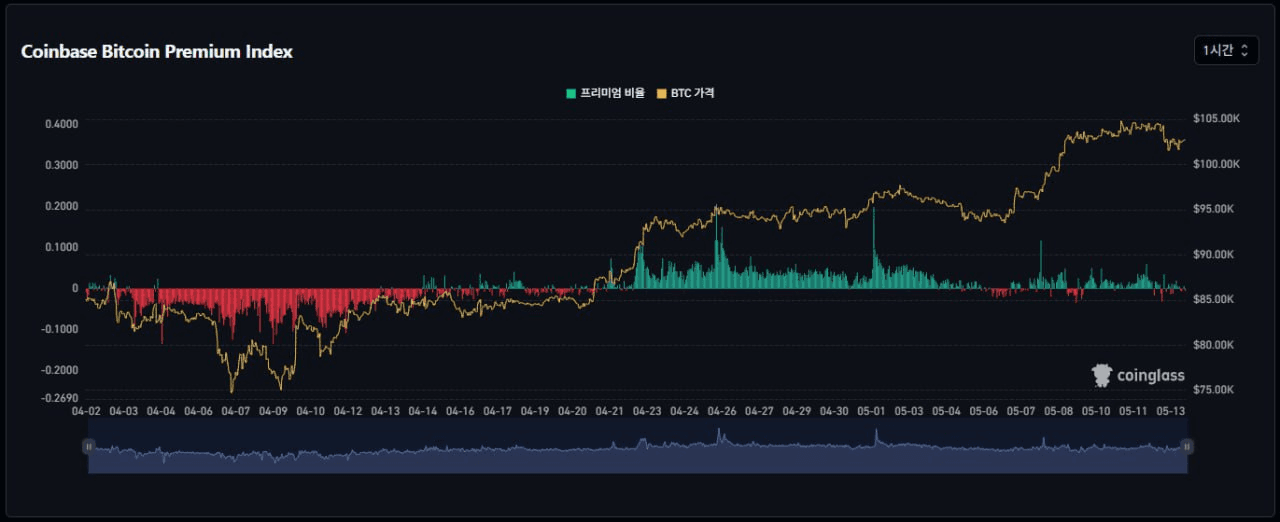Click the 05-13 date label
Screen dimensions: 1280x522
tap(1170, 411)
